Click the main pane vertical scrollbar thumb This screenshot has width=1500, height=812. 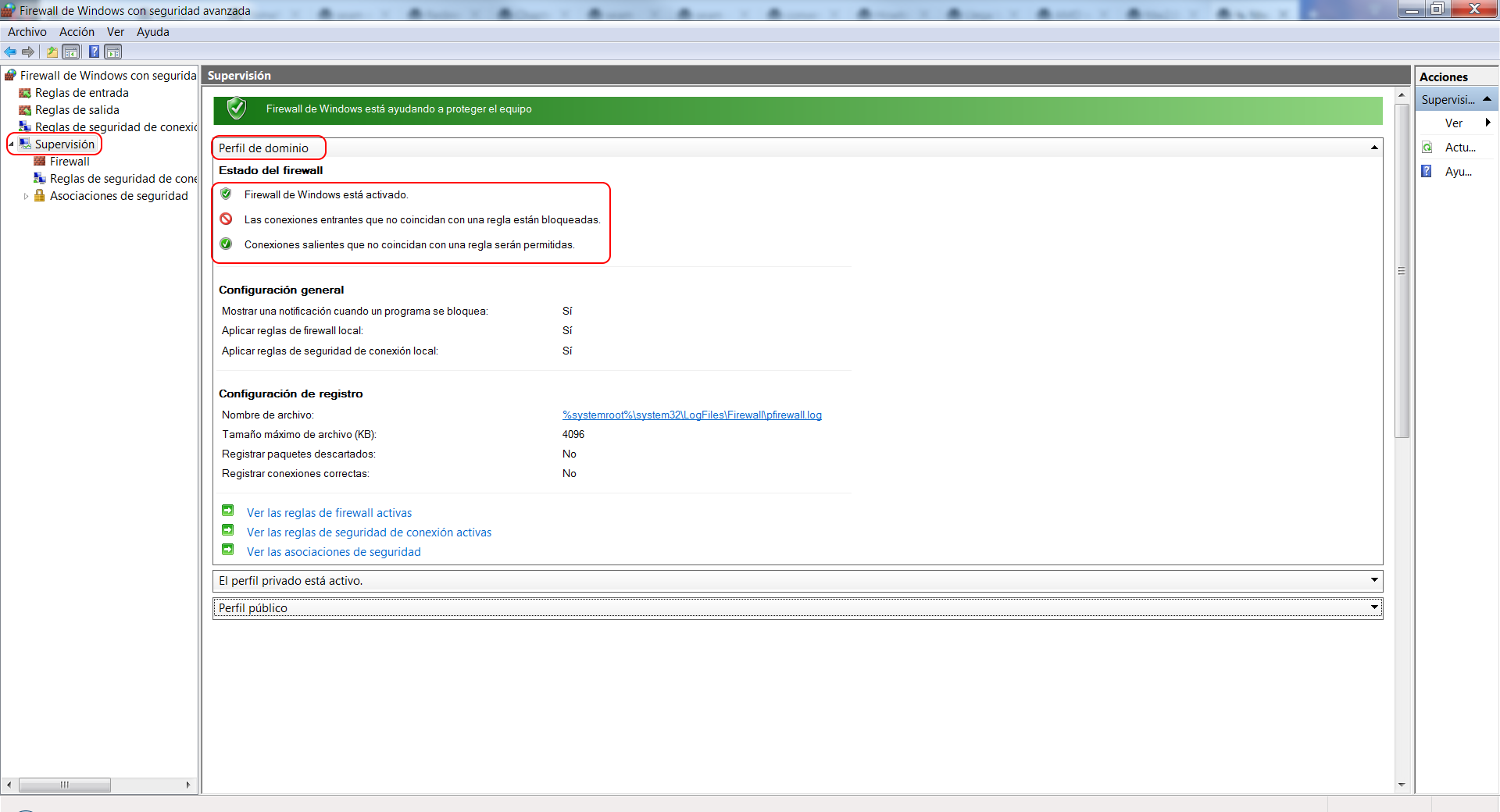click(1402, 270)
